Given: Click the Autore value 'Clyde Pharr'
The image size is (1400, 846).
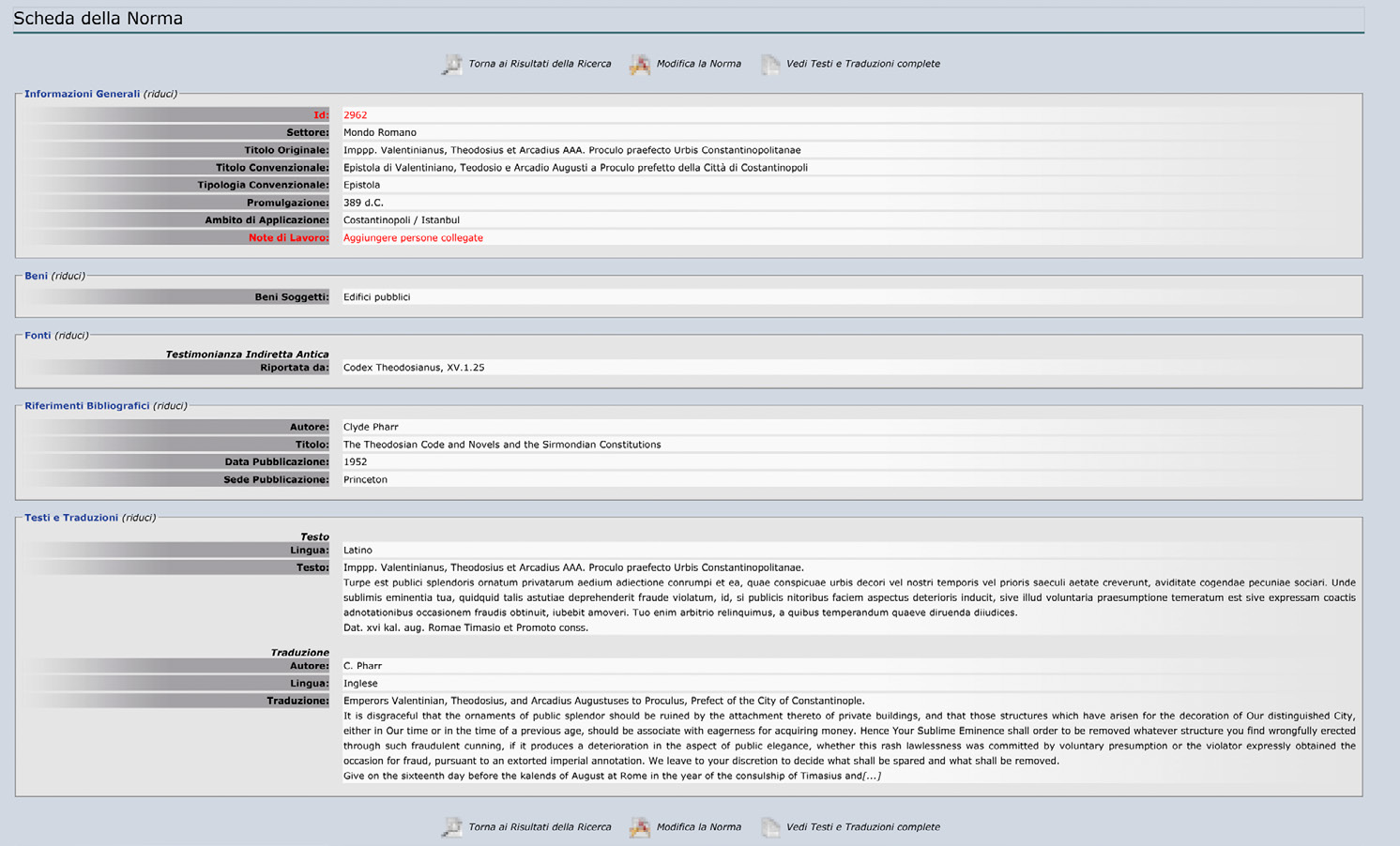Looking at the screenshot, I should (x=371, y=427).
